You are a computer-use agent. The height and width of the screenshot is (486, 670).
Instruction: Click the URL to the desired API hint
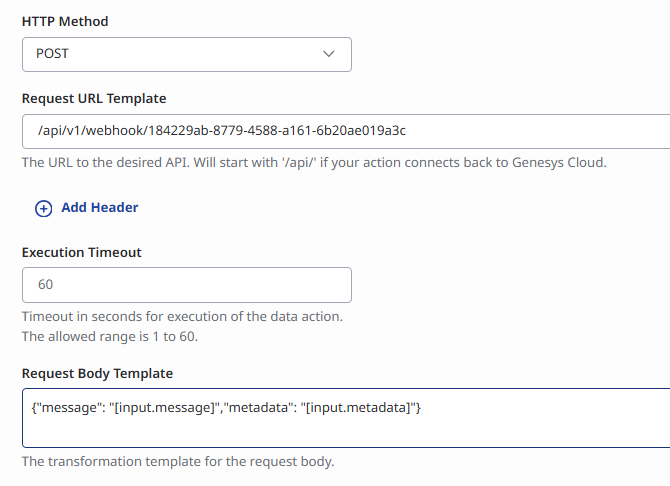click(314, 162)
